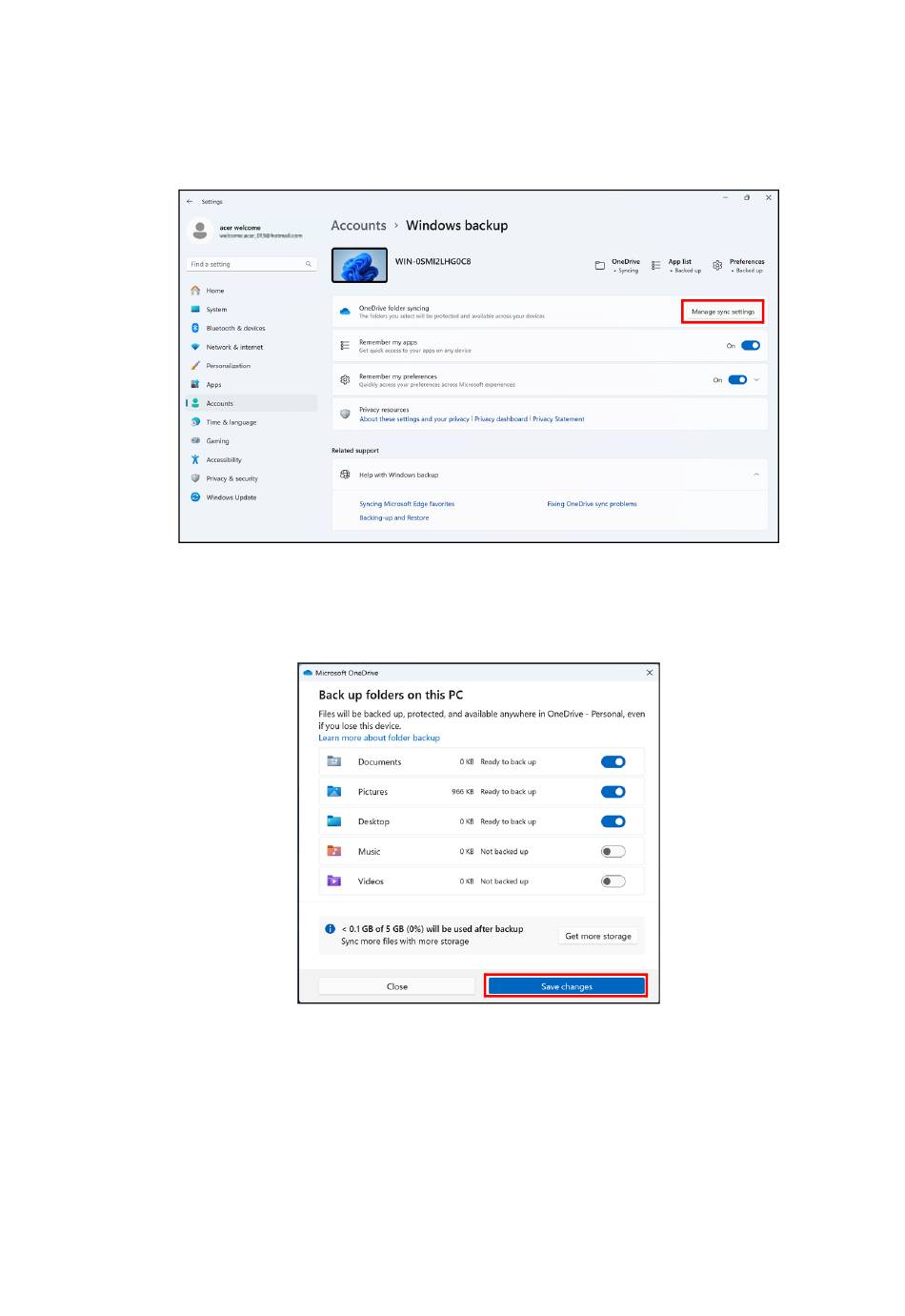Click the System monitor icon in sidebar
The image size is (905, 1316).
click(195, 310)
